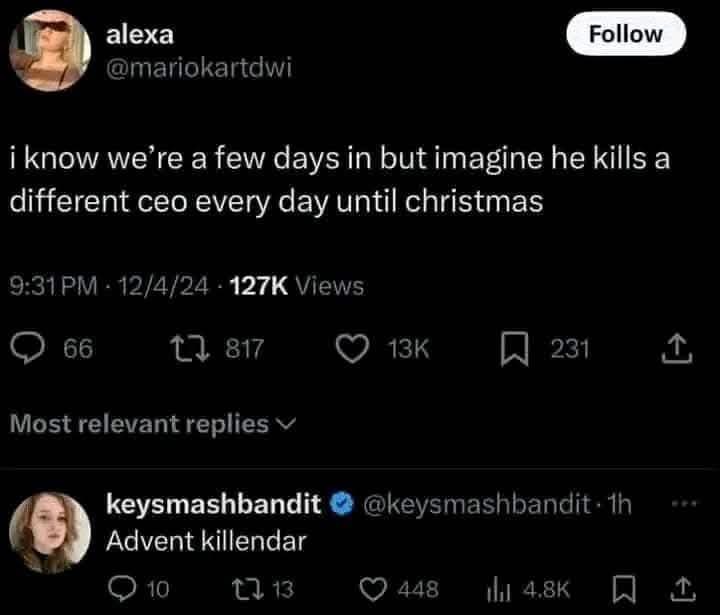Reply to keysmashbandit's comment with 10 replies
720x615 pixels.
coord(123,589)
